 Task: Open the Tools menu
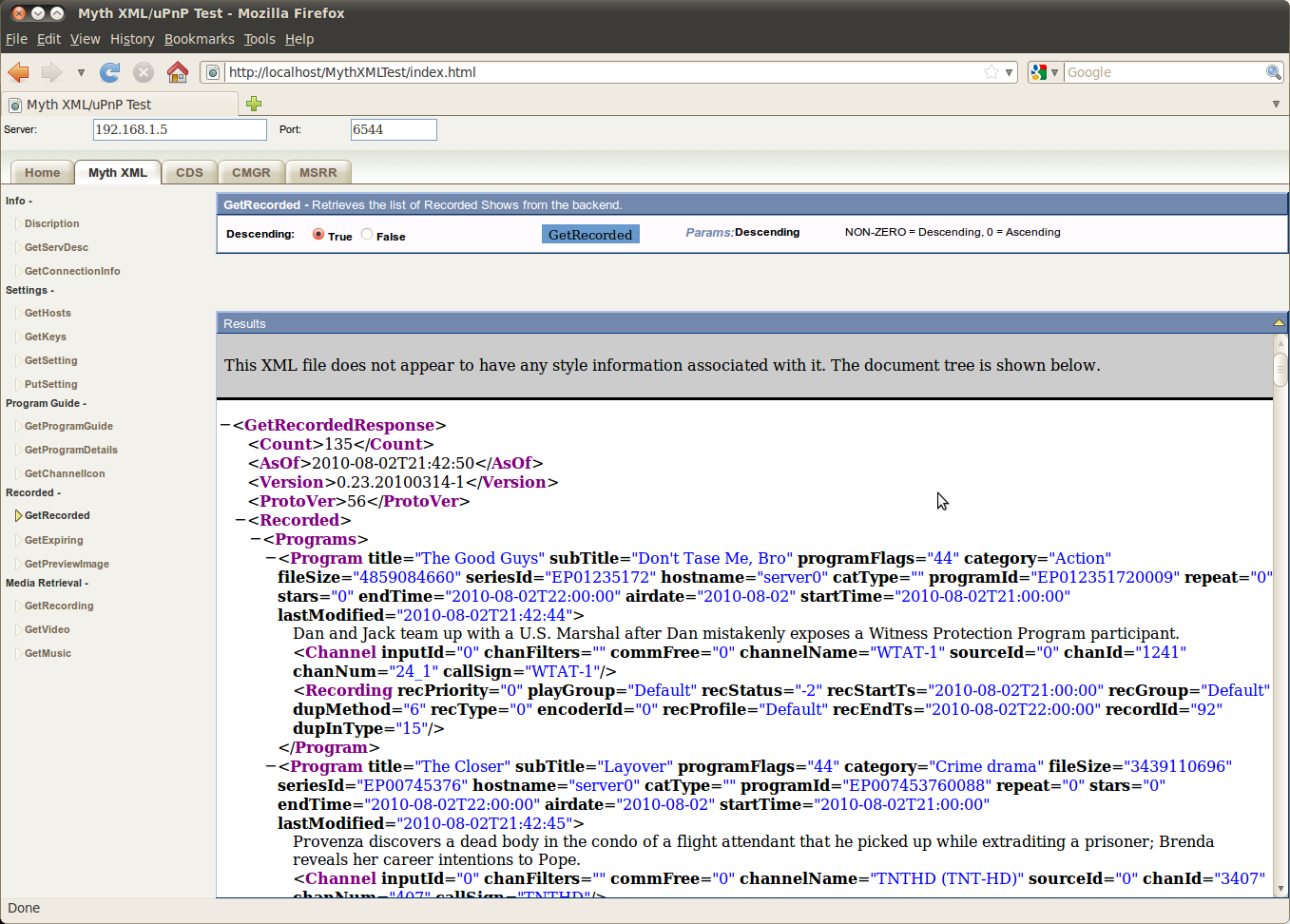[260, 39]
